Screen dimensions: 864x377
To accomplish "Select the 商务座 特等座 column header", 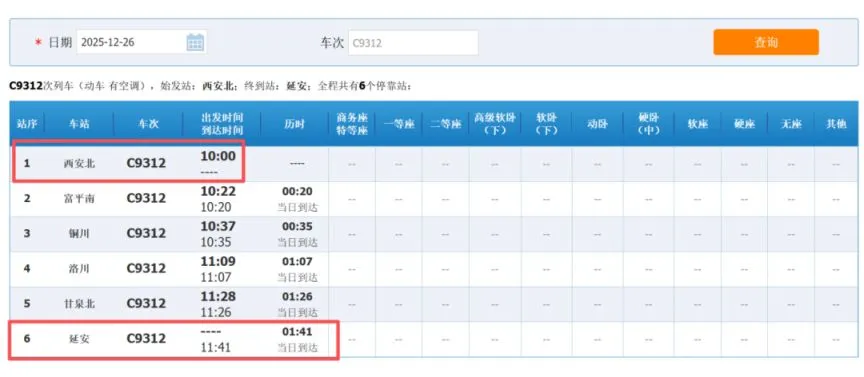I will point(352,124).
